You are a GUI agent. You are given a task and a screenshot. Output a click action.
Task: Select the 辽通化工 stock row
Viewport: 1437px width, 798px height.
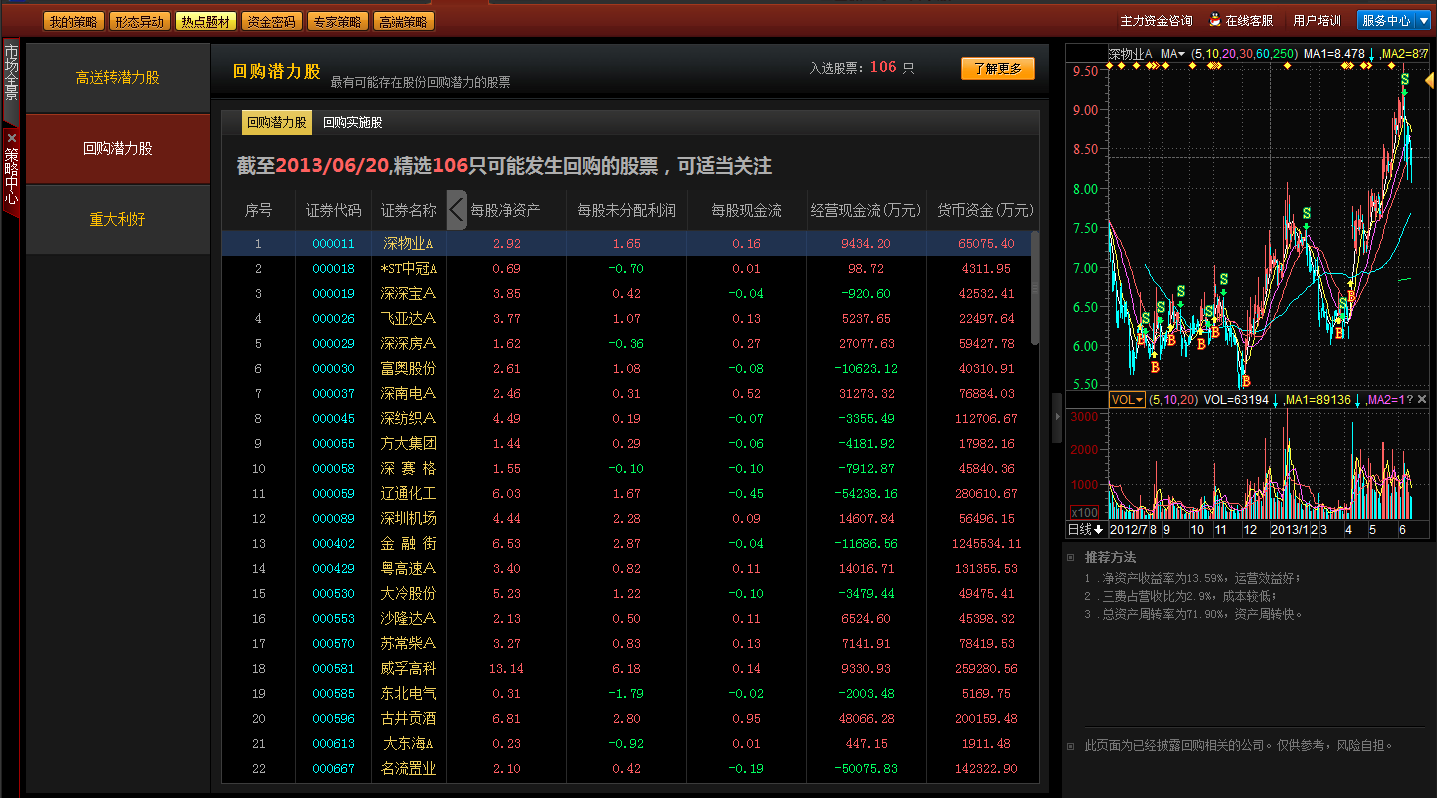pyautogui.click(x=625, y=493)
